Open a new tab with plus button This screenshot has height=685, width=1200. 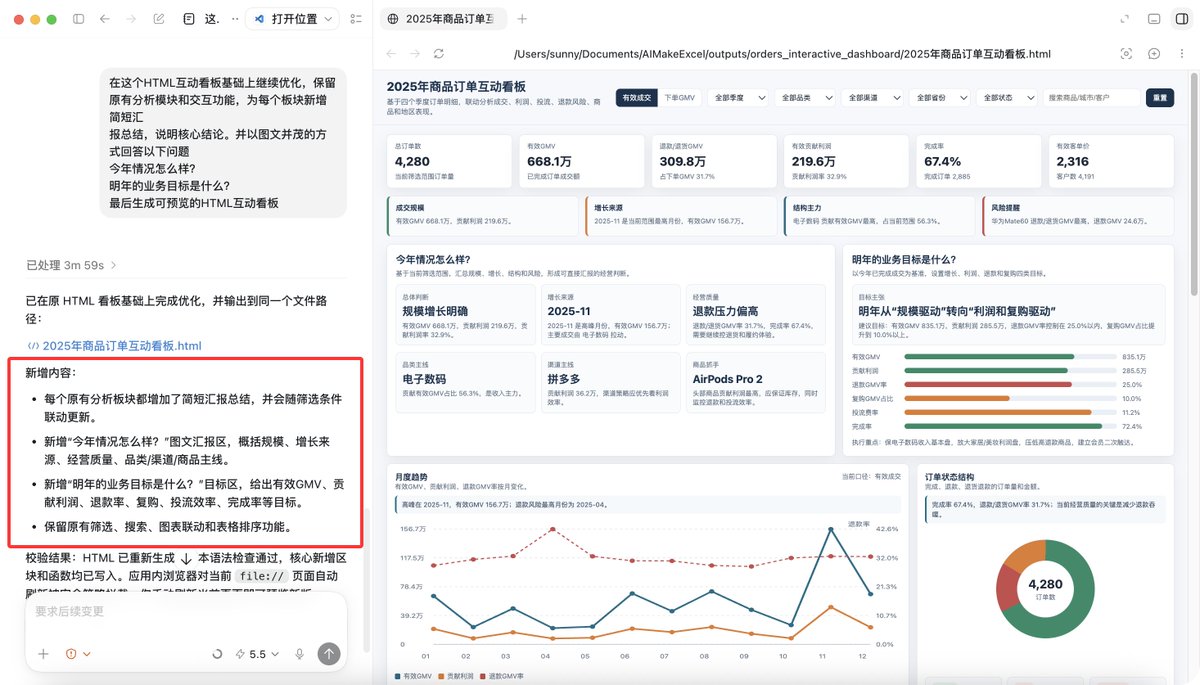click(522, 19)
